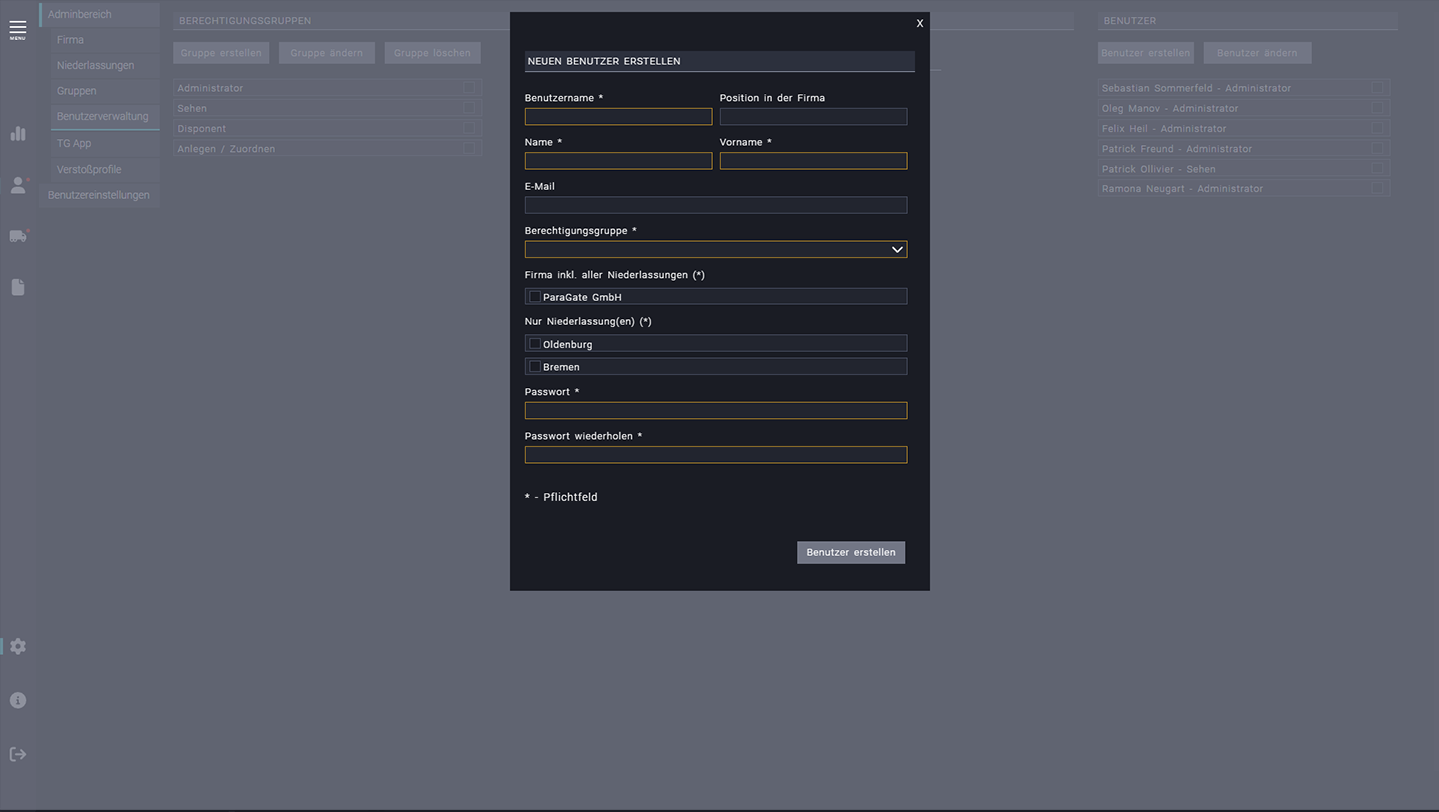Expand the Berechtigungsgruppe dropdown

click(715, 250)
